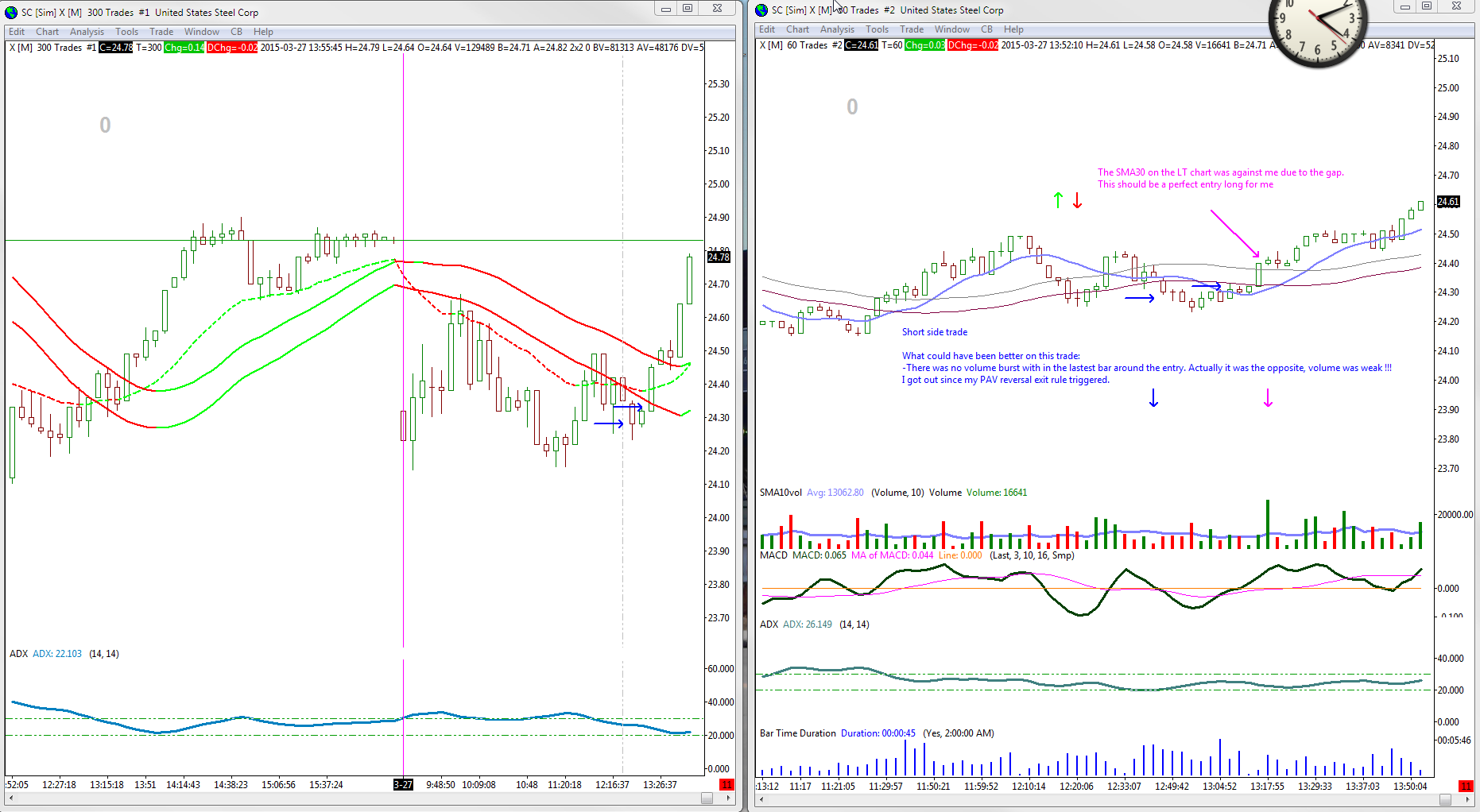Click 'This should be a perfect entry long' note
1480x812 pixels.
(x=1185, y=184)
